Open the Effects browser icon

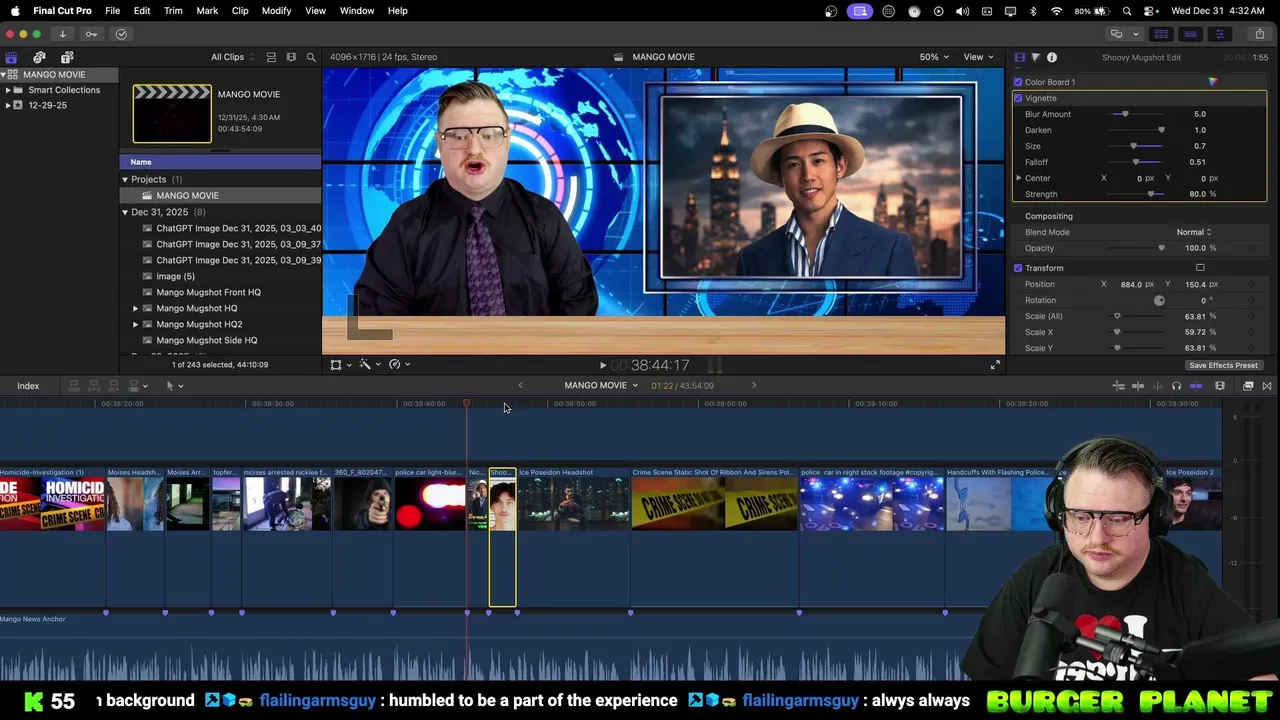point(1248,386)
